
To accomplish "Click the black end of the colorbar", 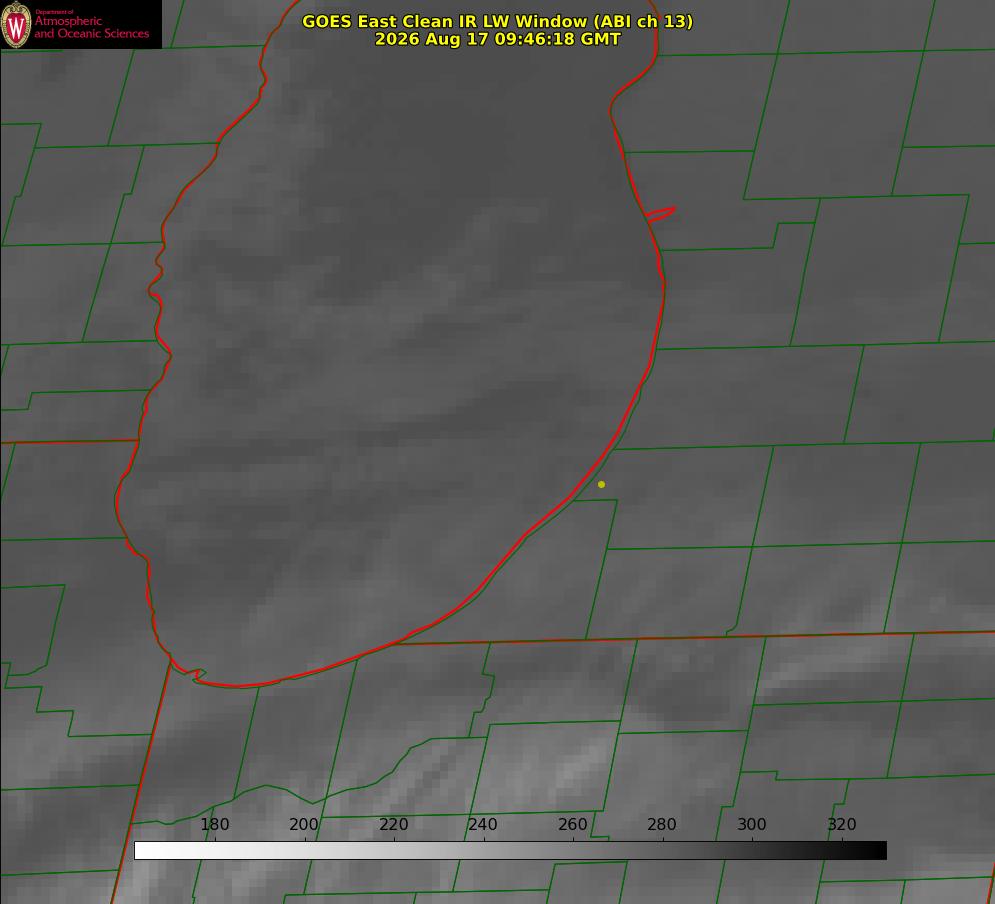I will coord(874,851).
